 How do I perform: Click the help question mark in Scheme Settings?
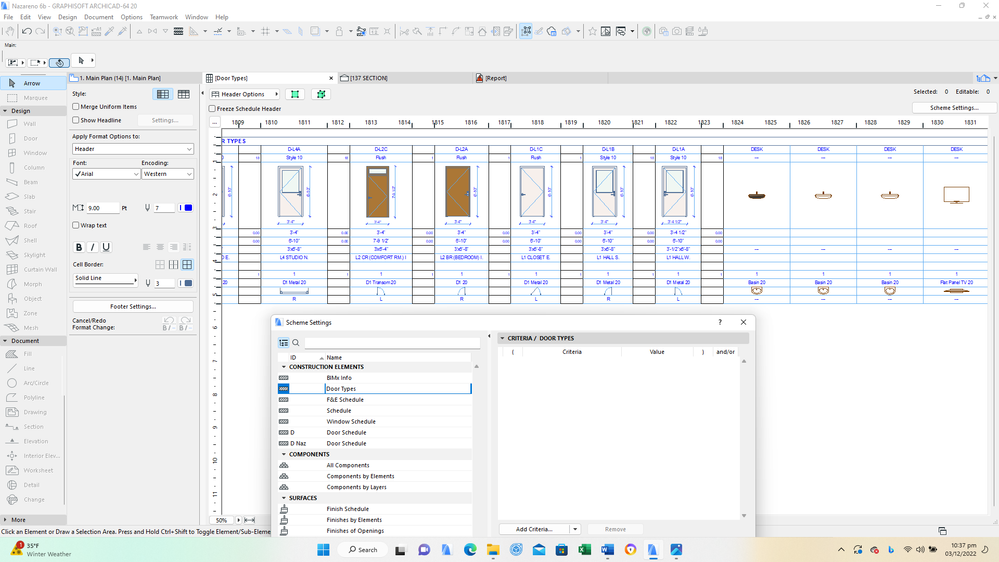tap(720, 323)
